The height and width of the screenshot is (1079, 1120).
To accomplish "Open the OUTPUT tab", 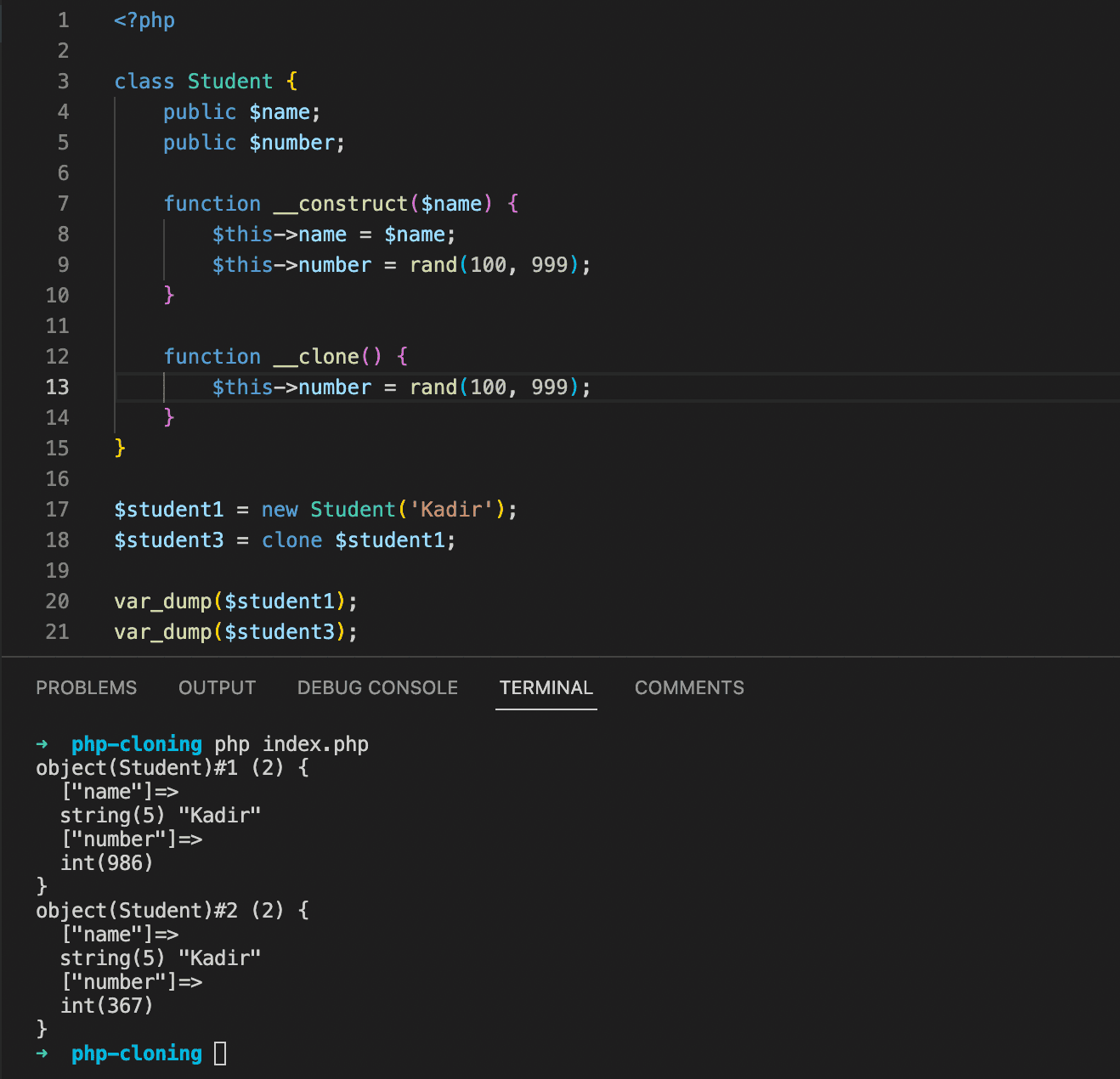I will (217, 687).
